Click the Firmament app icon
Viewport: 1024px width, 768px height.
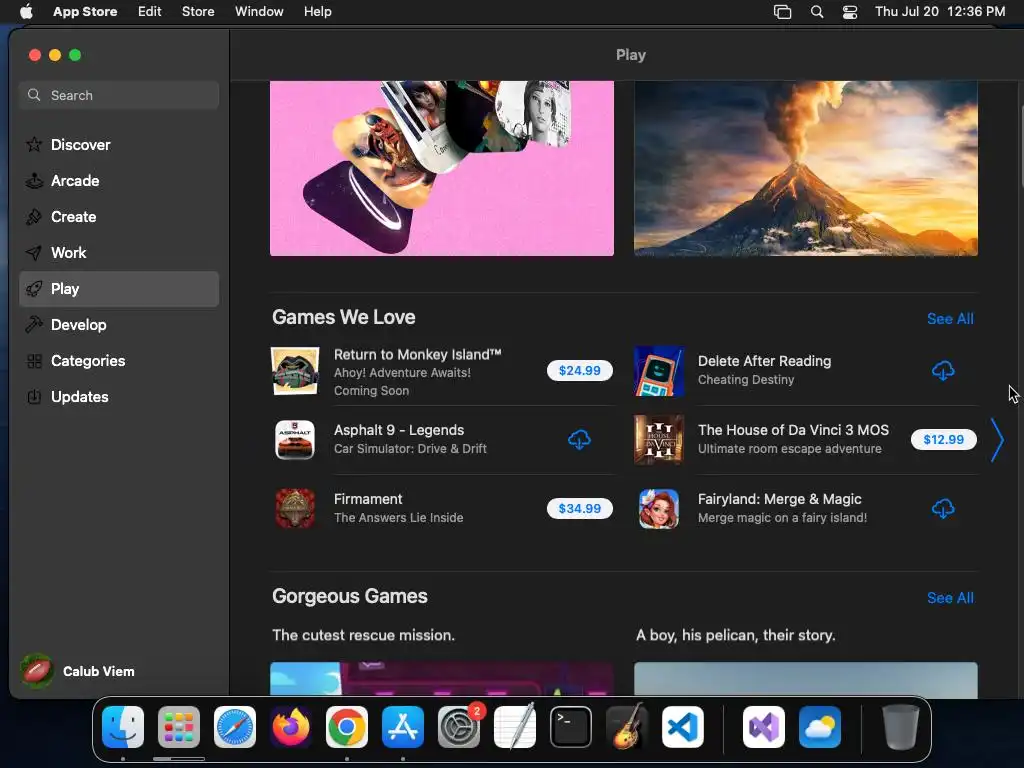point(295,508)
